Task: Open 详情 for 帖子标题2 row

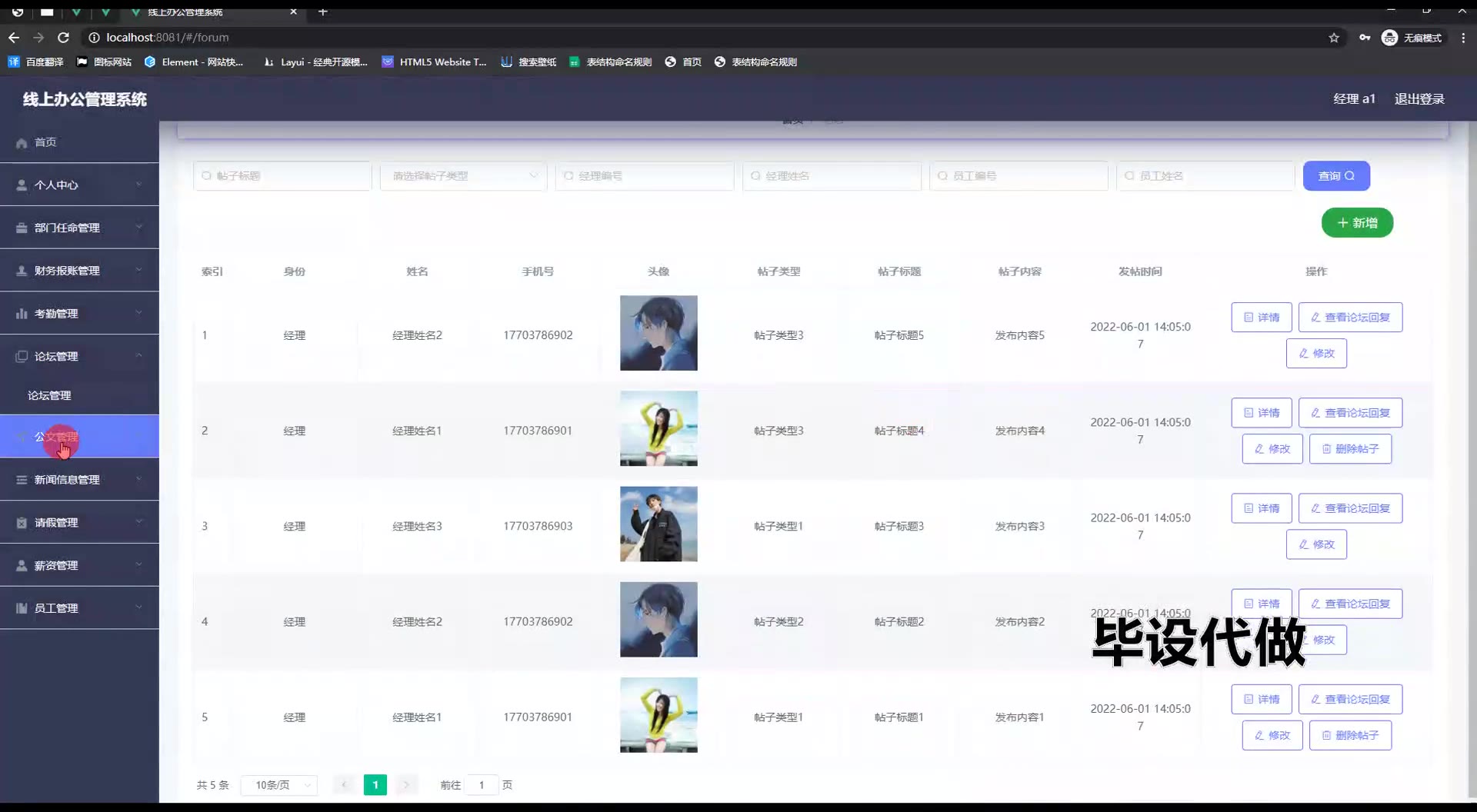Action: [x=1262, y=604]
